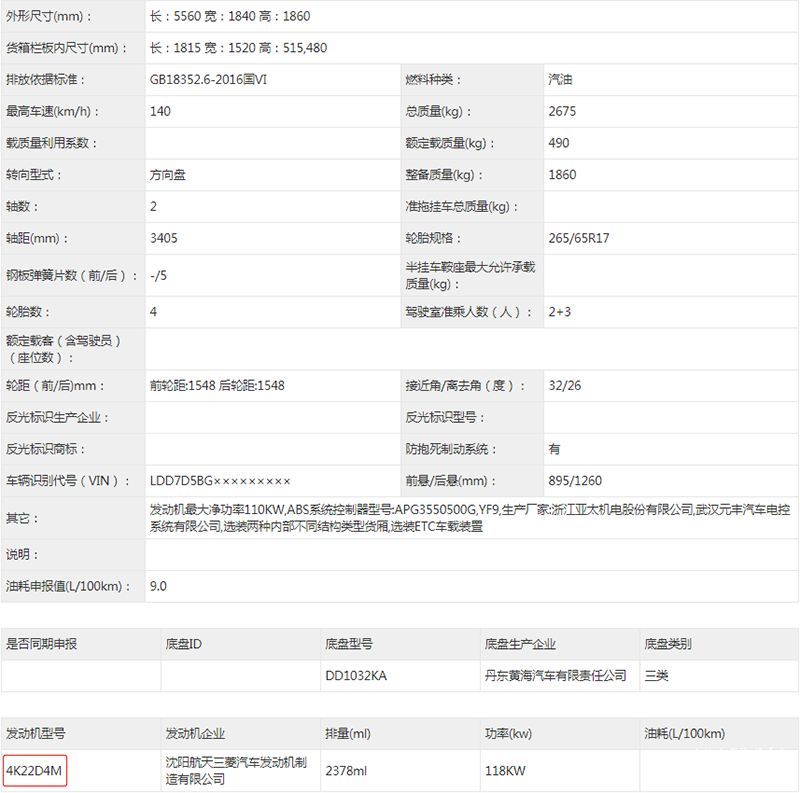Click the 发动机企业 column header
Viewport: 800px width, 793px height.
click(x=195, y=733)
